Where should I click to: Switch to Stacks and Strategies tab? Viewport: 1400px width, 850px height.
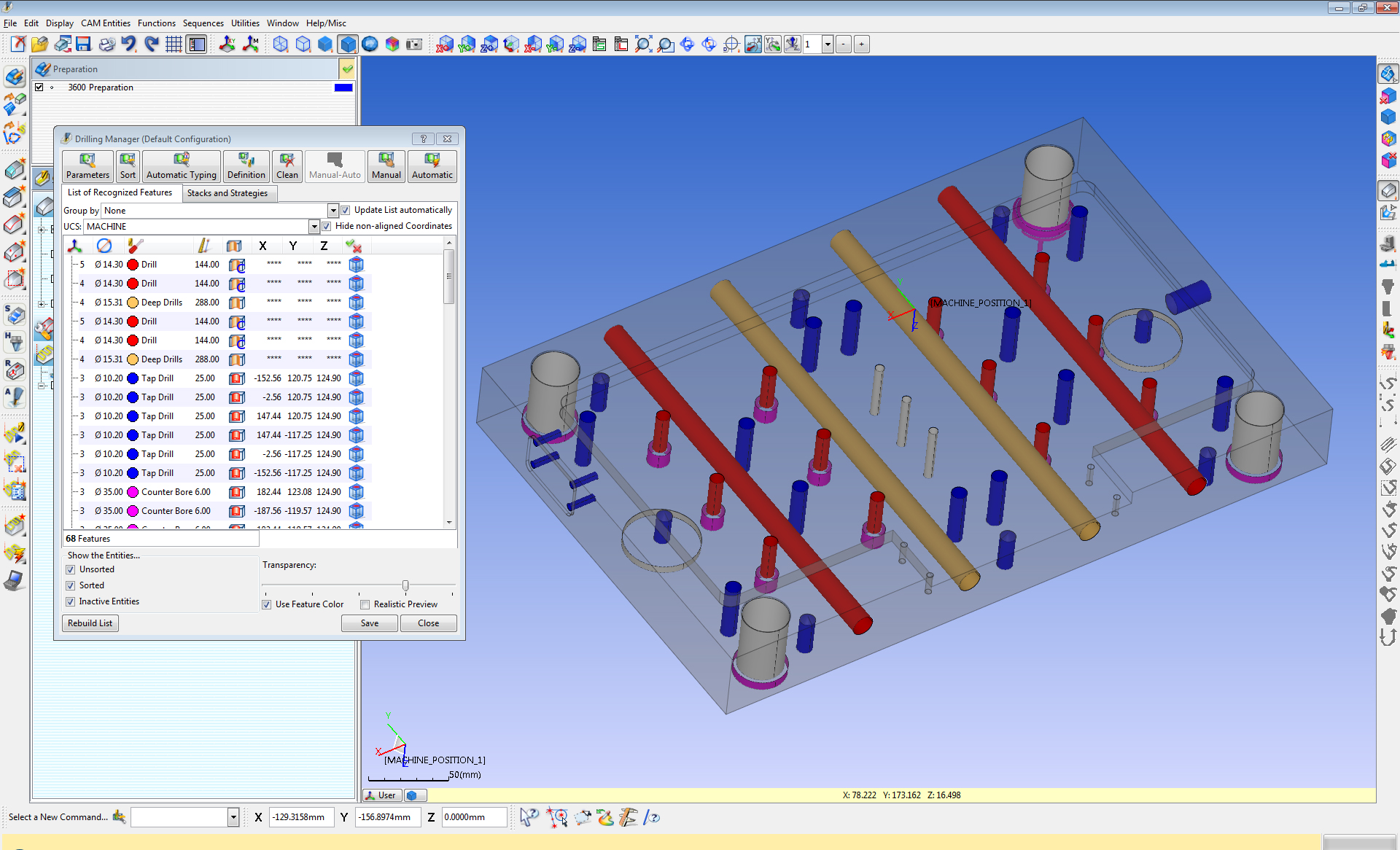pos(227,193)
